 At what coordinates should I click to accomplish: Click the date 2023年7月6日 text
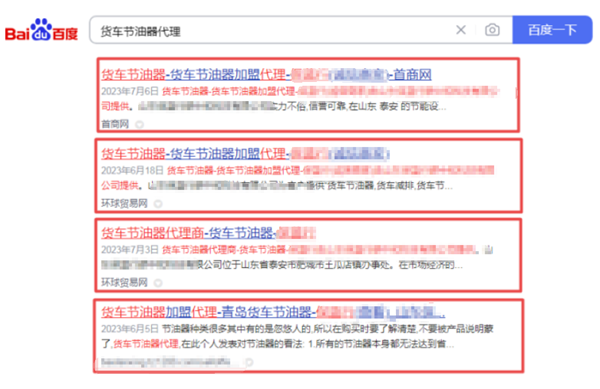[x=130, y=91]
